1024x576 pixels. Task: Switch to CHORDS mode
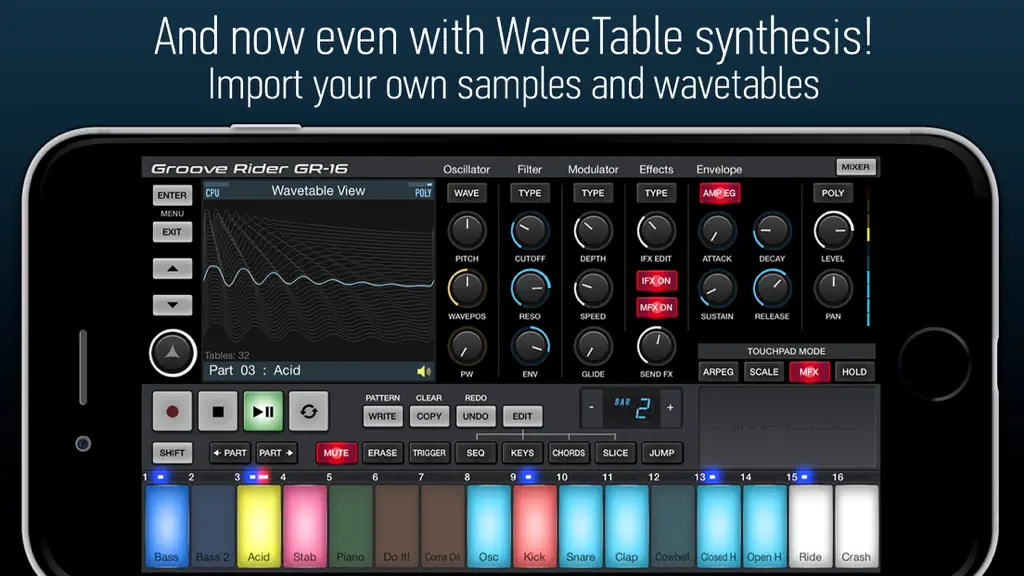click(x=569, y=453)
